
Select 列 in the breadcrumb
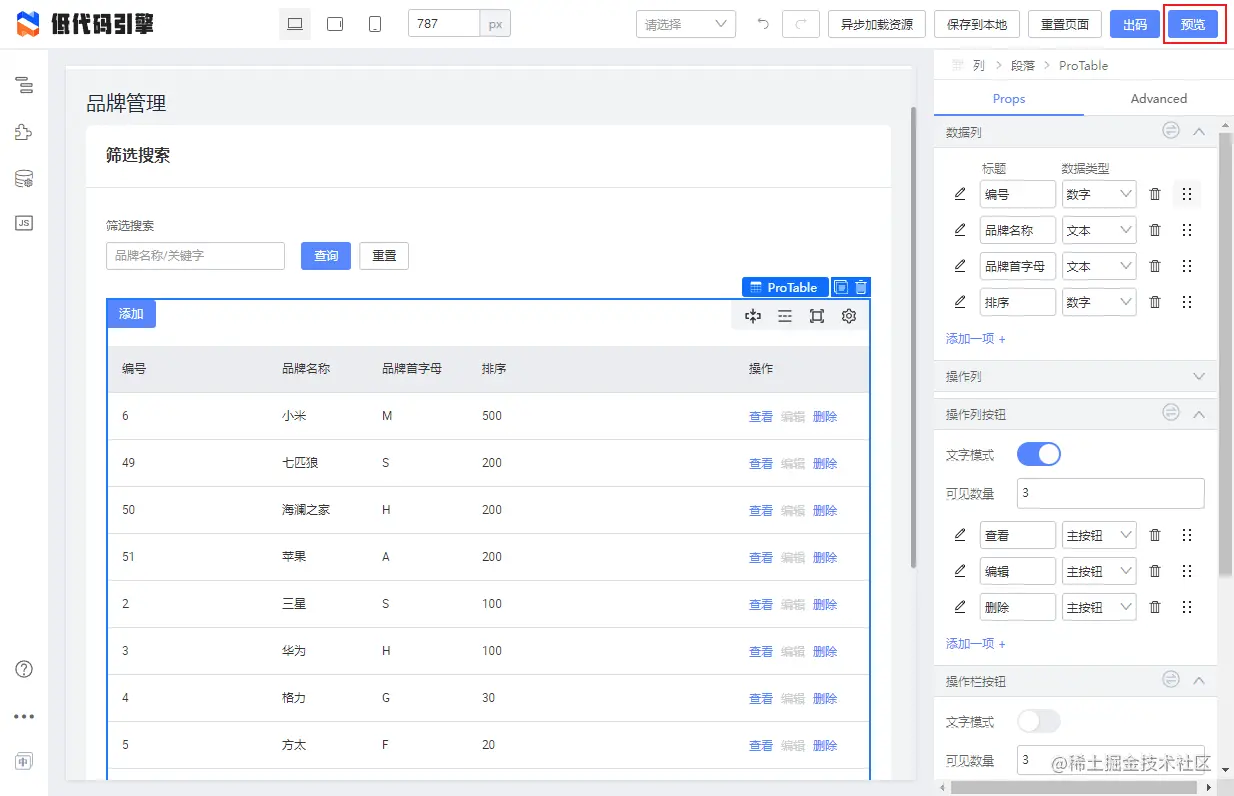978,65
